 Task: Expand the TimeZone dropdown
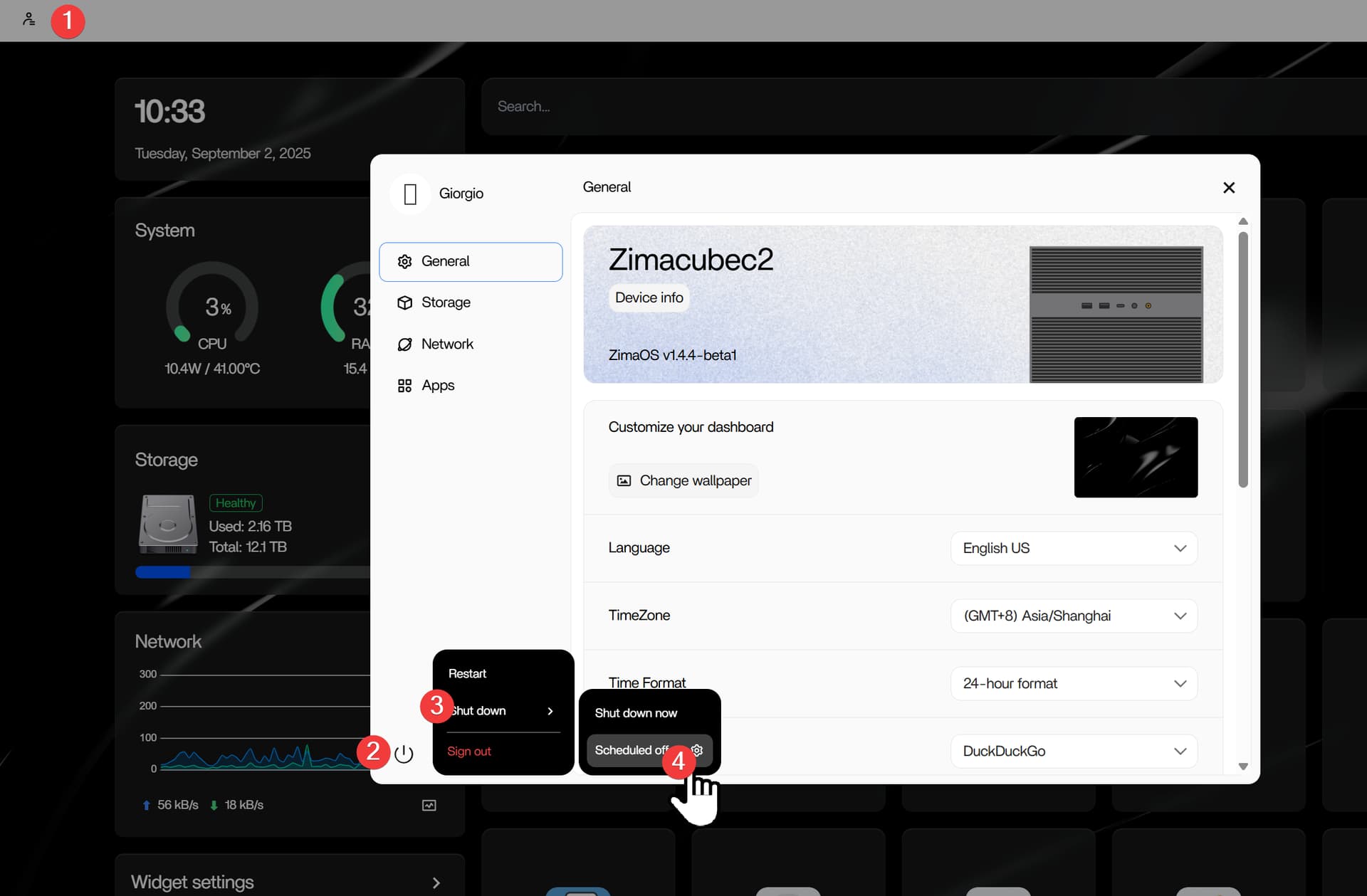[x=1073, y=616]
